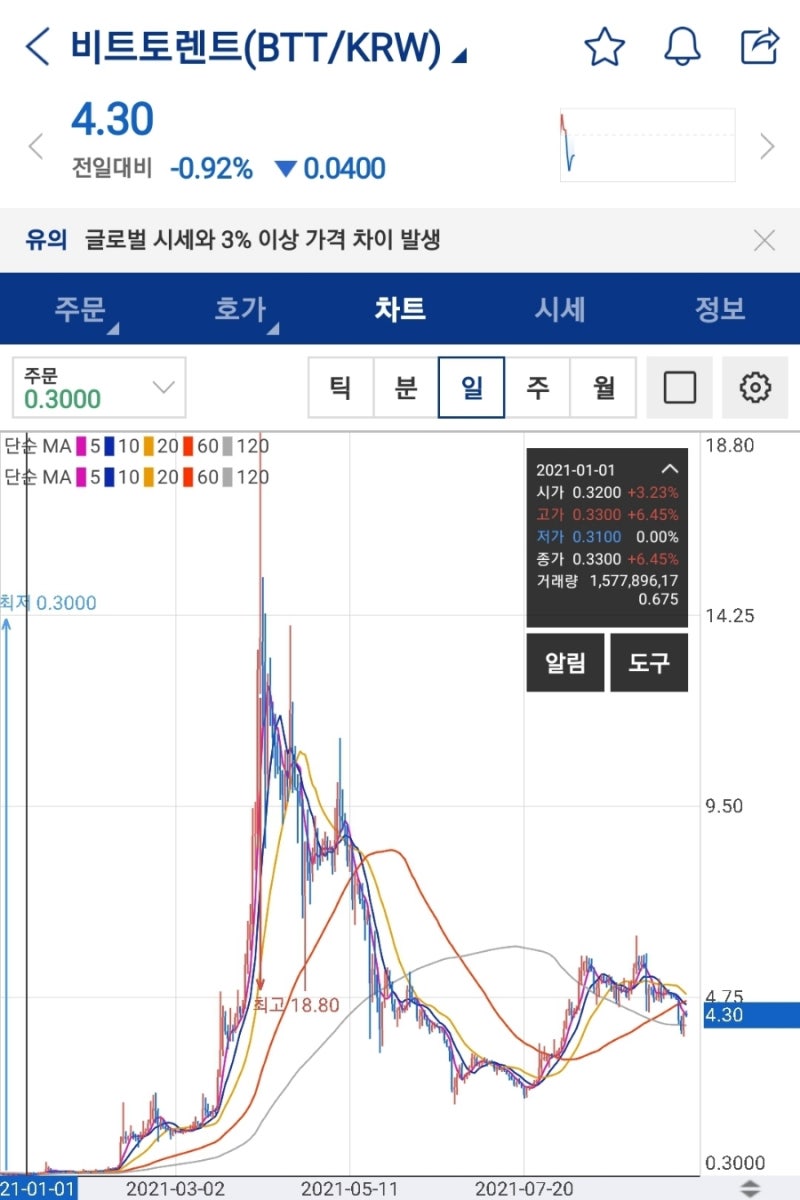Add BTT/KRW to favorites via star icon
Viewport: 800px width, 1200px height.
[604, 45]
